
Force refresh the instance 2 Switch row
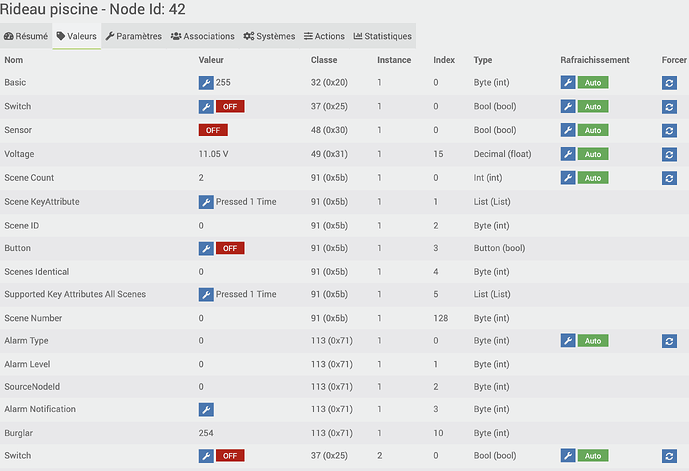[669, 456]
